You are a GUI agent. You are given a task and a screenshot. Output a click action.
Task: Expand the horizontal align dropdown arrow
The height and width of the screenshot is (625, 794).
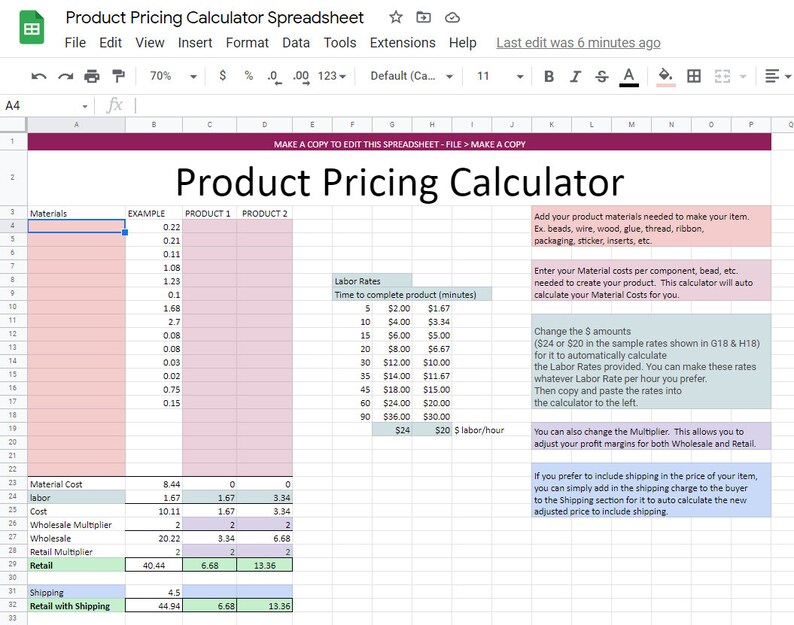pos(787,76)
